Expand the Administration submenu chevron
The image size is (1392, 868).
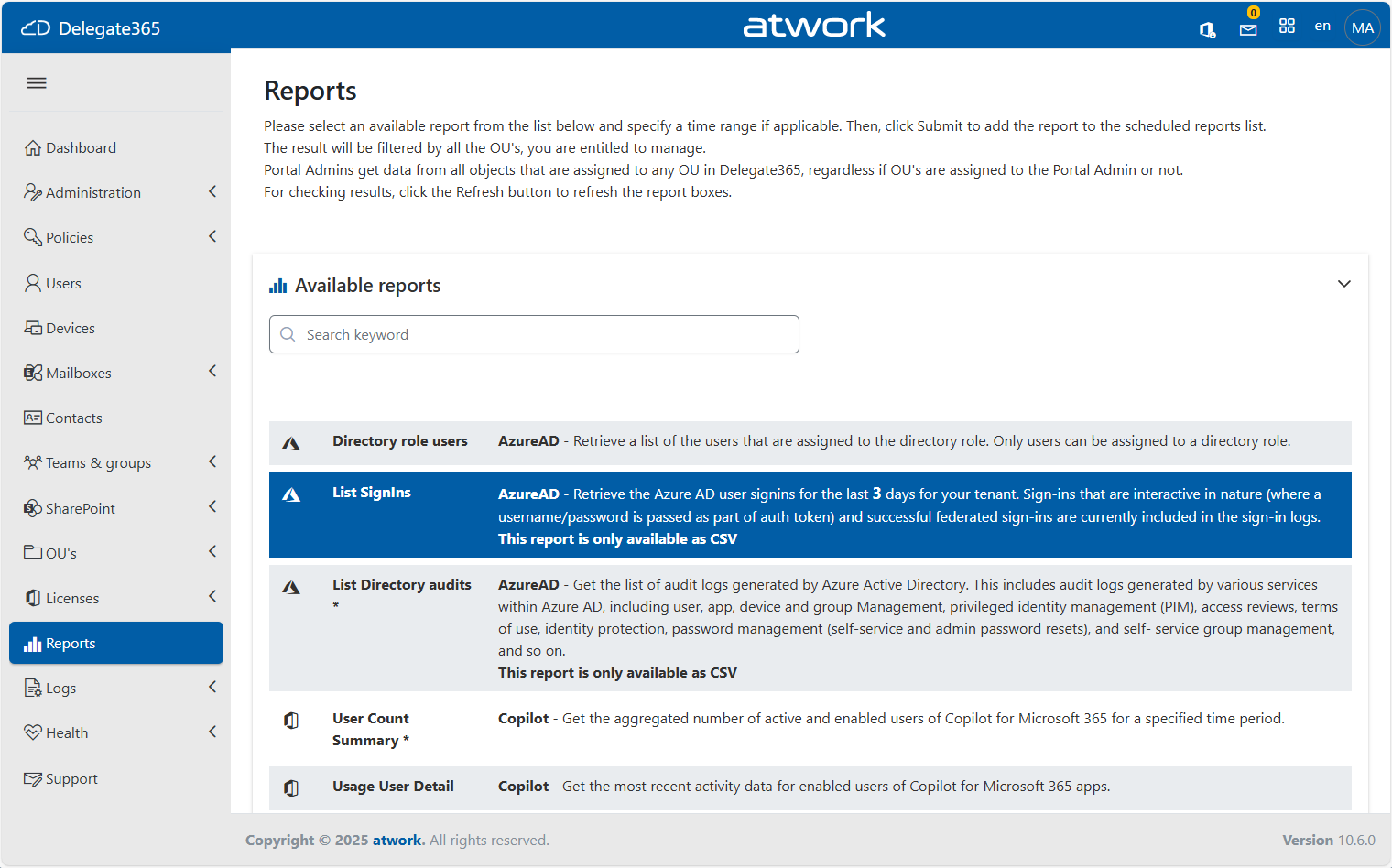212,191
